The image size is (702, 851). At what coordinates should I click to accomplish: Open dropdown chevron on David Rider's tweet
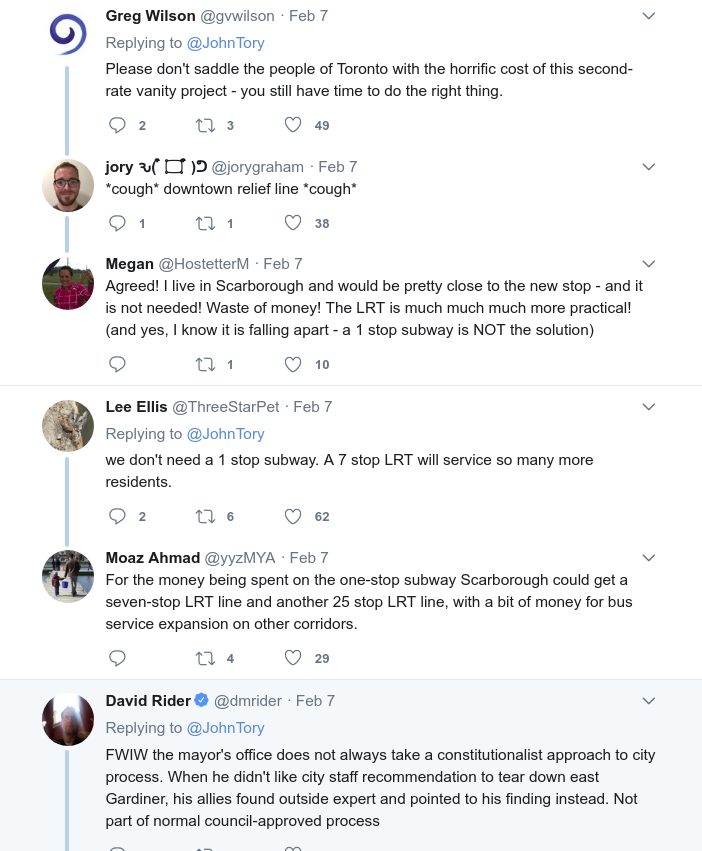coord(648,701)
